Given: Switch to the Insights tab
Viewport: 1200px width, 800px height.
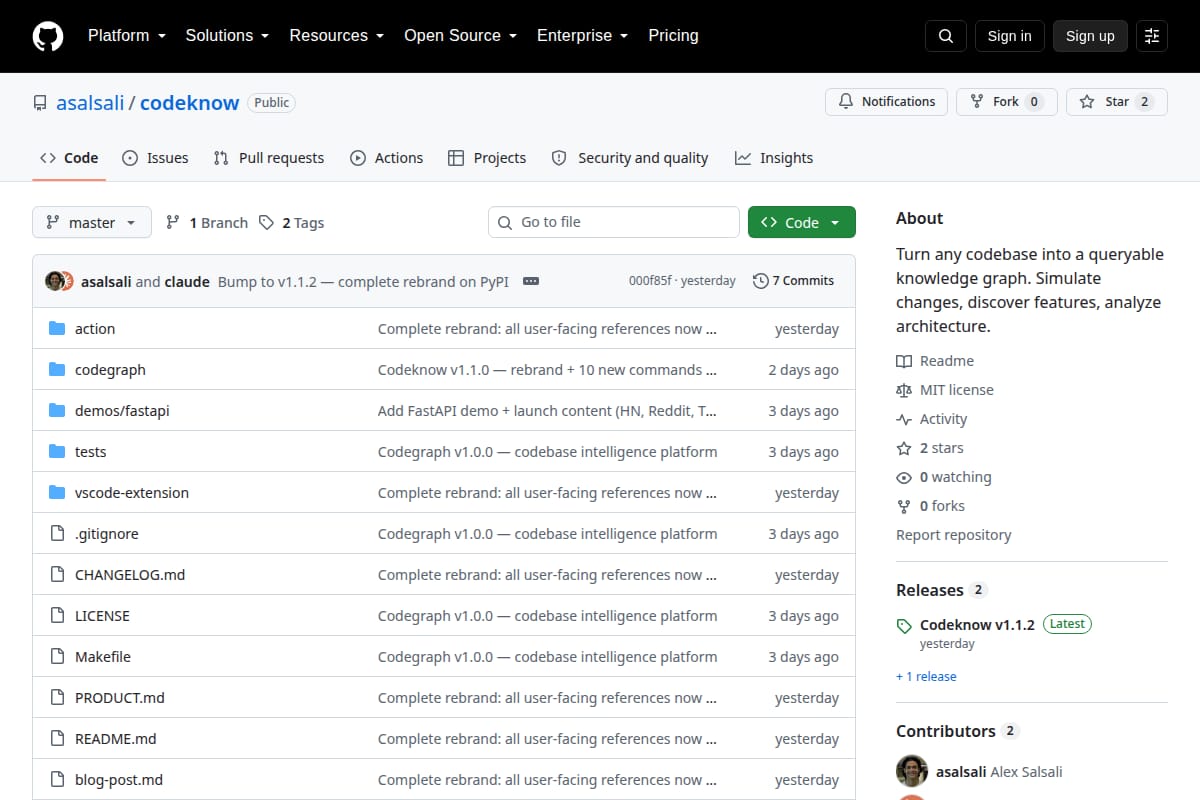Looking at the screenshot, I should (x=774, y=158).
